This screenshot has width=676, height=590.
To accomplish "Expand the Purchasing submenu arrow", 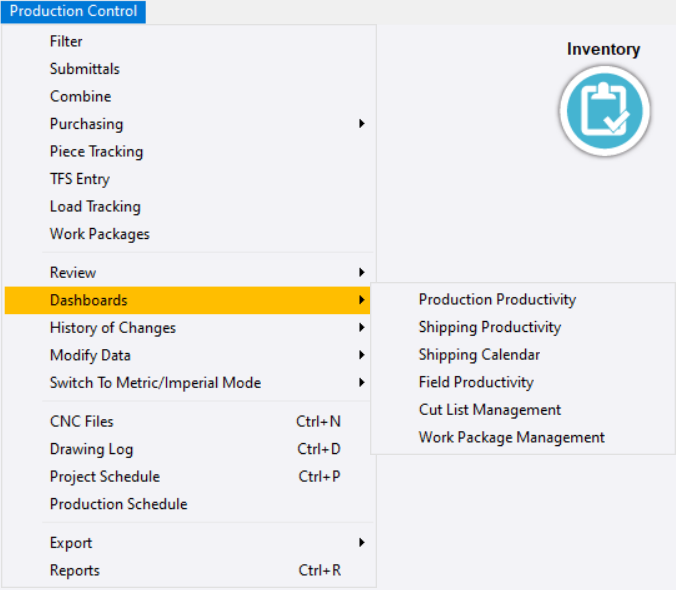I will coord(361,124).
